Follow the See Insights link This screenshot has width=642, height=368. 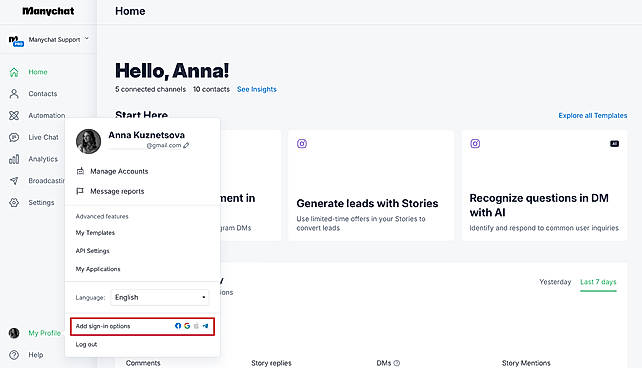click(x=257, y=89)
